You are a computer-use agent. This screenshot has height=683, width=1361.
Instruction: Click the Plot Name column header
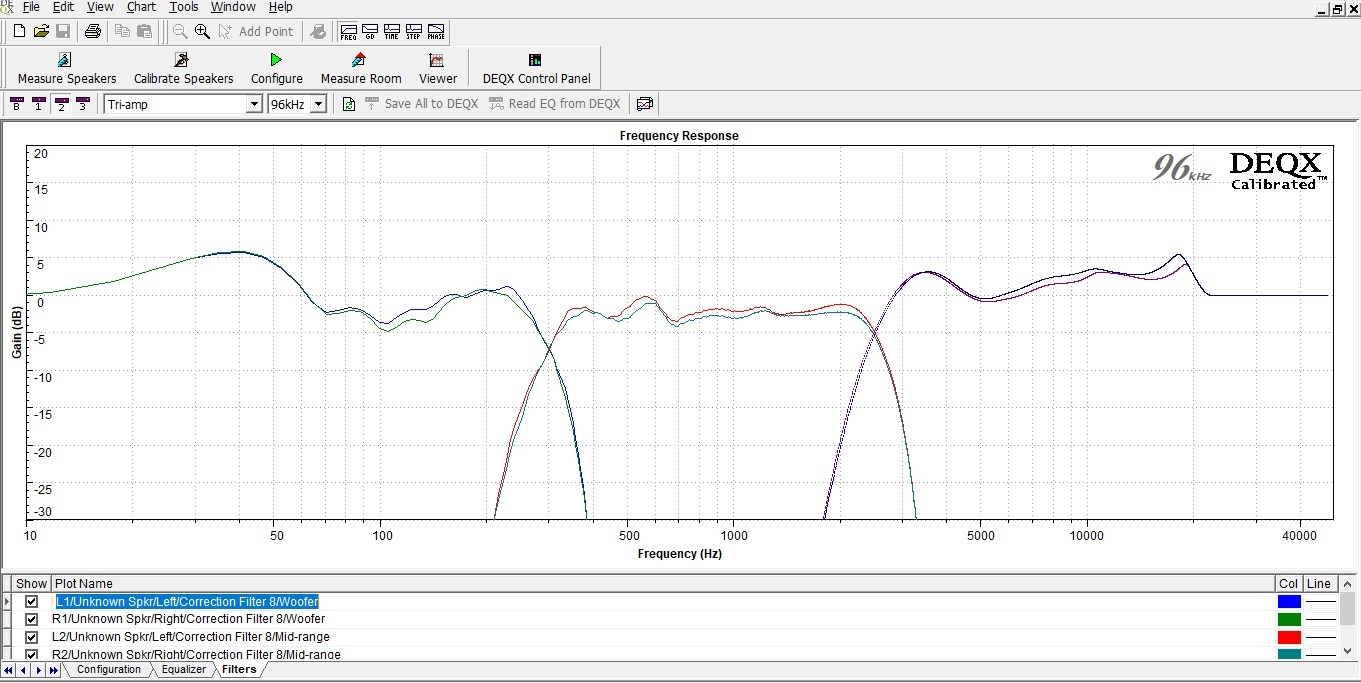tap(663, 583)
